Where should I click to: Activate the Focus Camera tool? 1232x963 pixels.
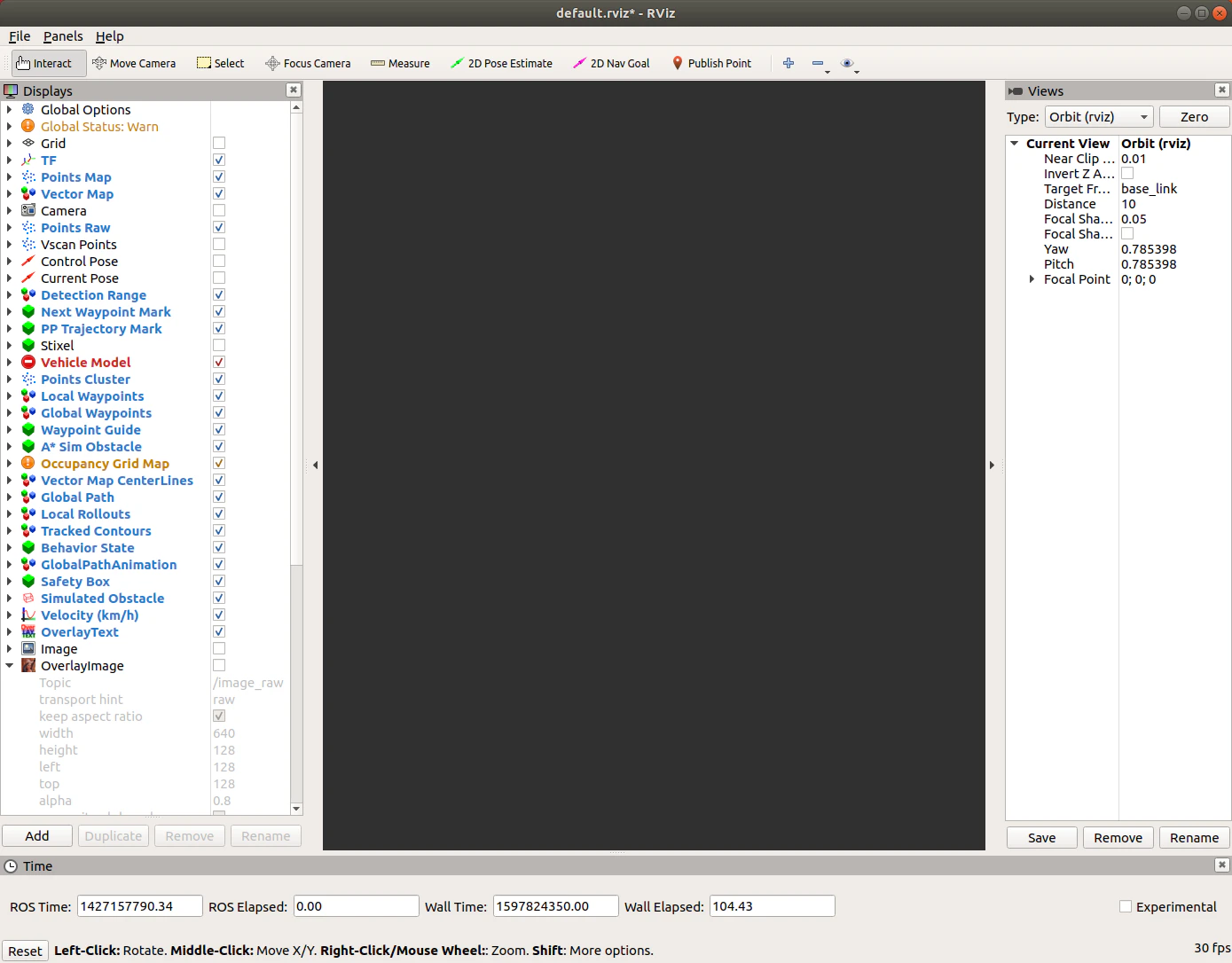pyautogui.click(x=309, y=63)
